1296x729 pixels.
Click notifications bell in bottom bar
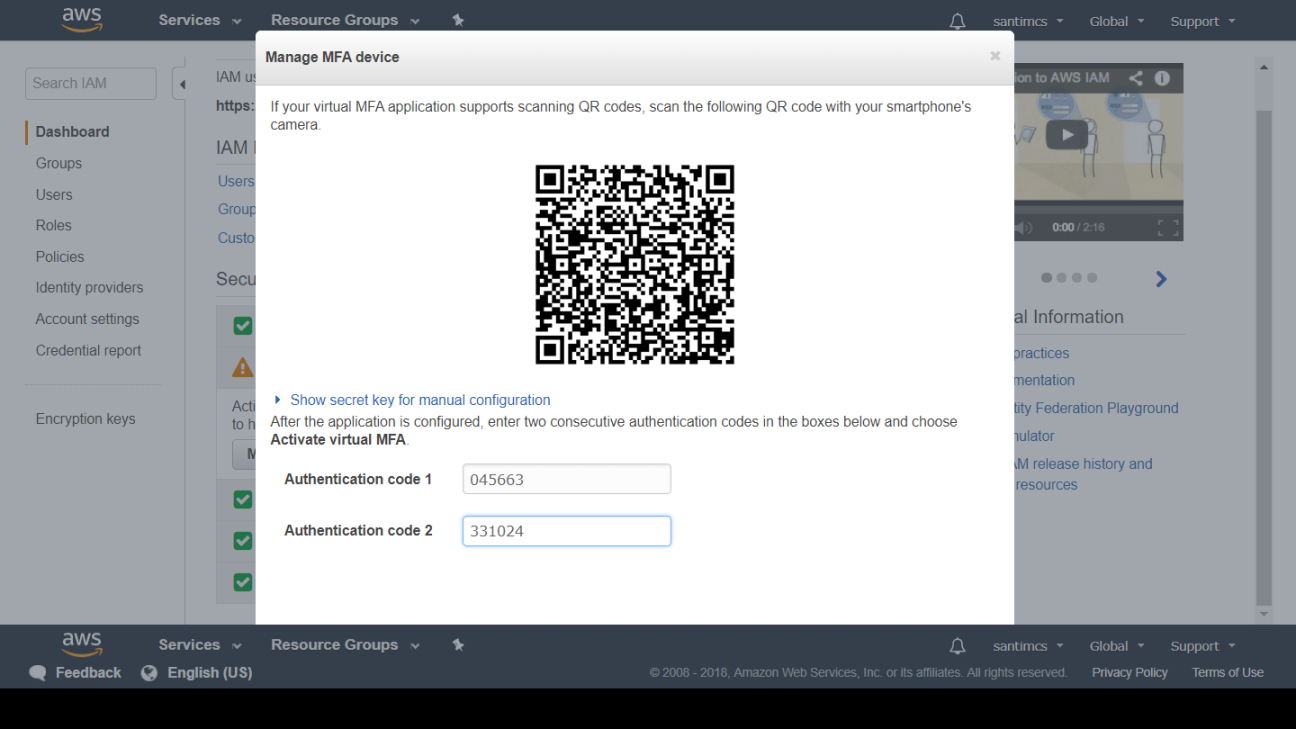tap(957, 646)
